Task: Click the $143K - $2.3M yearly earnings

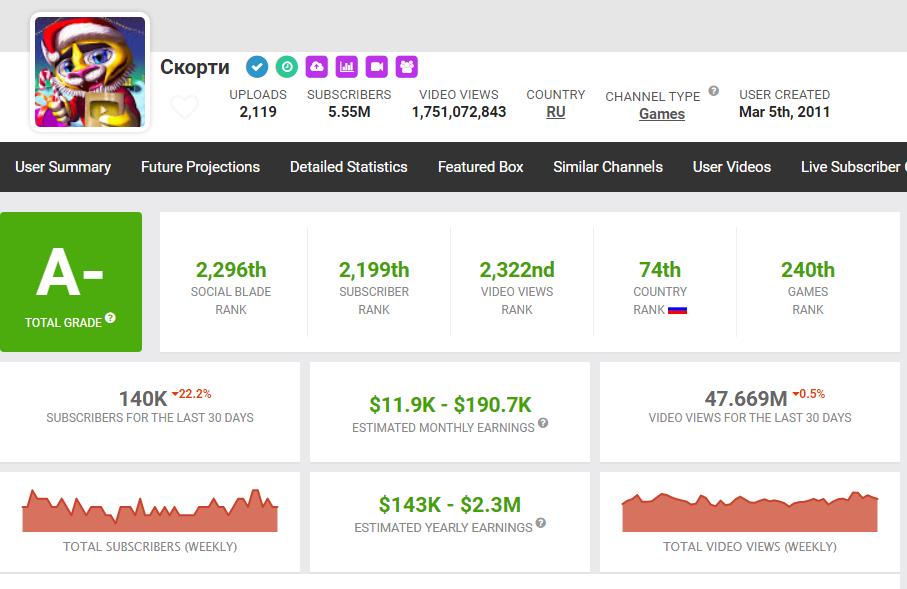Action: click(x=450, y=505)
